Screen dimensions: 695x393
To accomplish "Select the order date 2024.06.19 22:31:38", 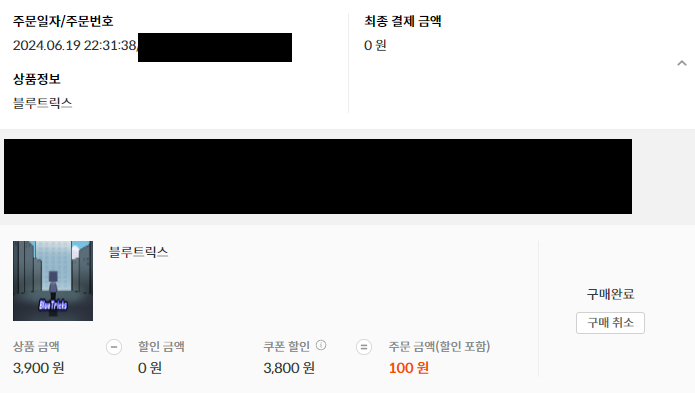I will click(x=74, y=45).
